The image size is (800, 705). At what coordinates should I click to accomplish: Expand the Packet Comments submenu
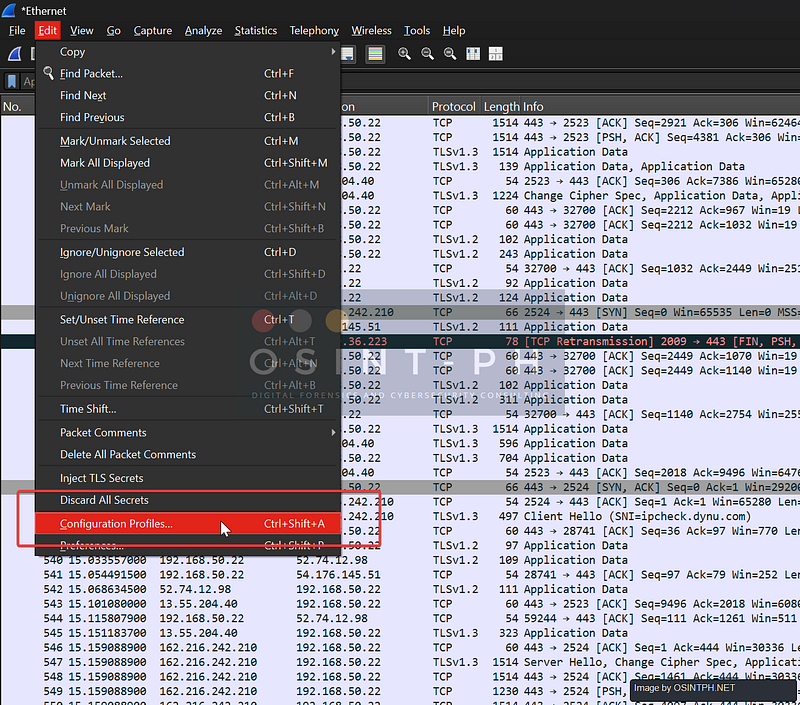pos(188,433)
